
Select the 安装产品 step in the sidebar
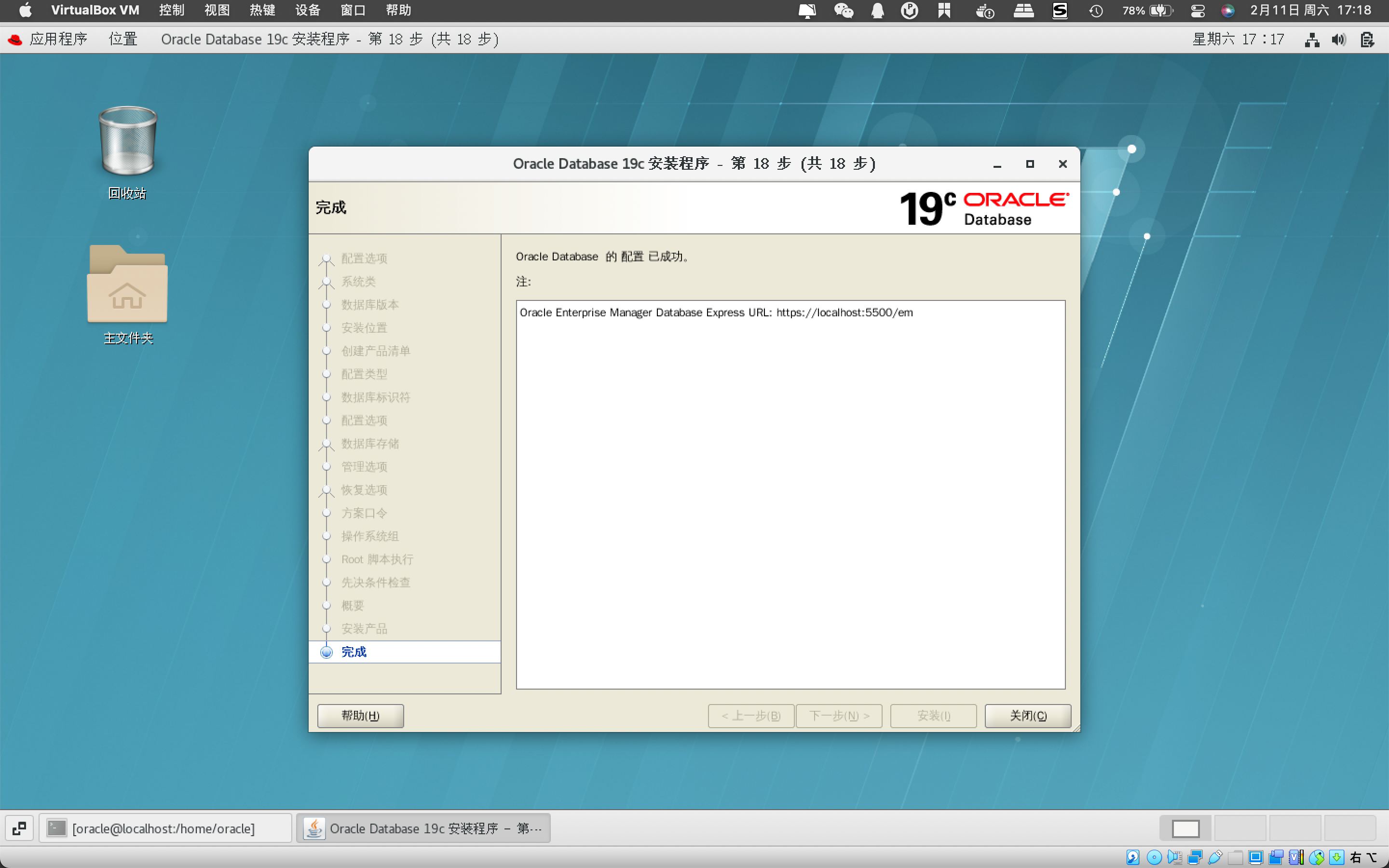point(364,629)
